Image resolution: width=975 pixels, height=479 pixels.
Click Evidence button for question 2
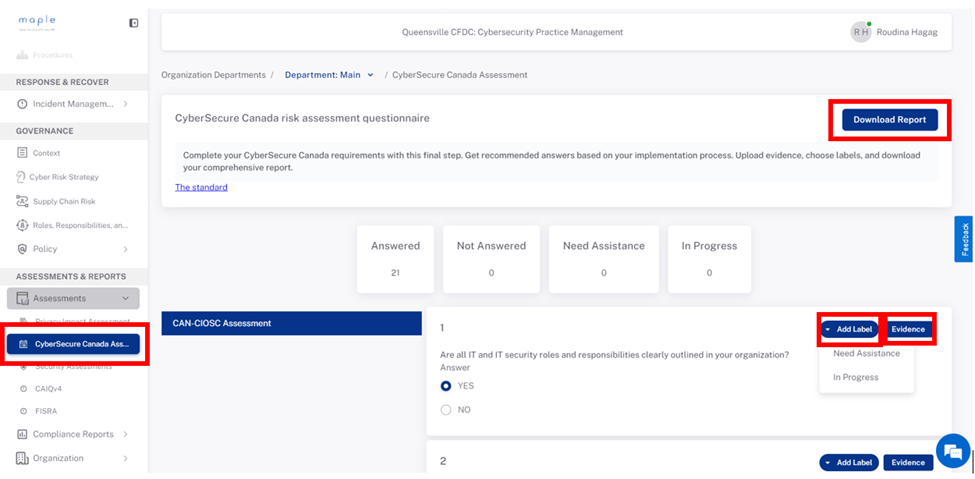908,462
